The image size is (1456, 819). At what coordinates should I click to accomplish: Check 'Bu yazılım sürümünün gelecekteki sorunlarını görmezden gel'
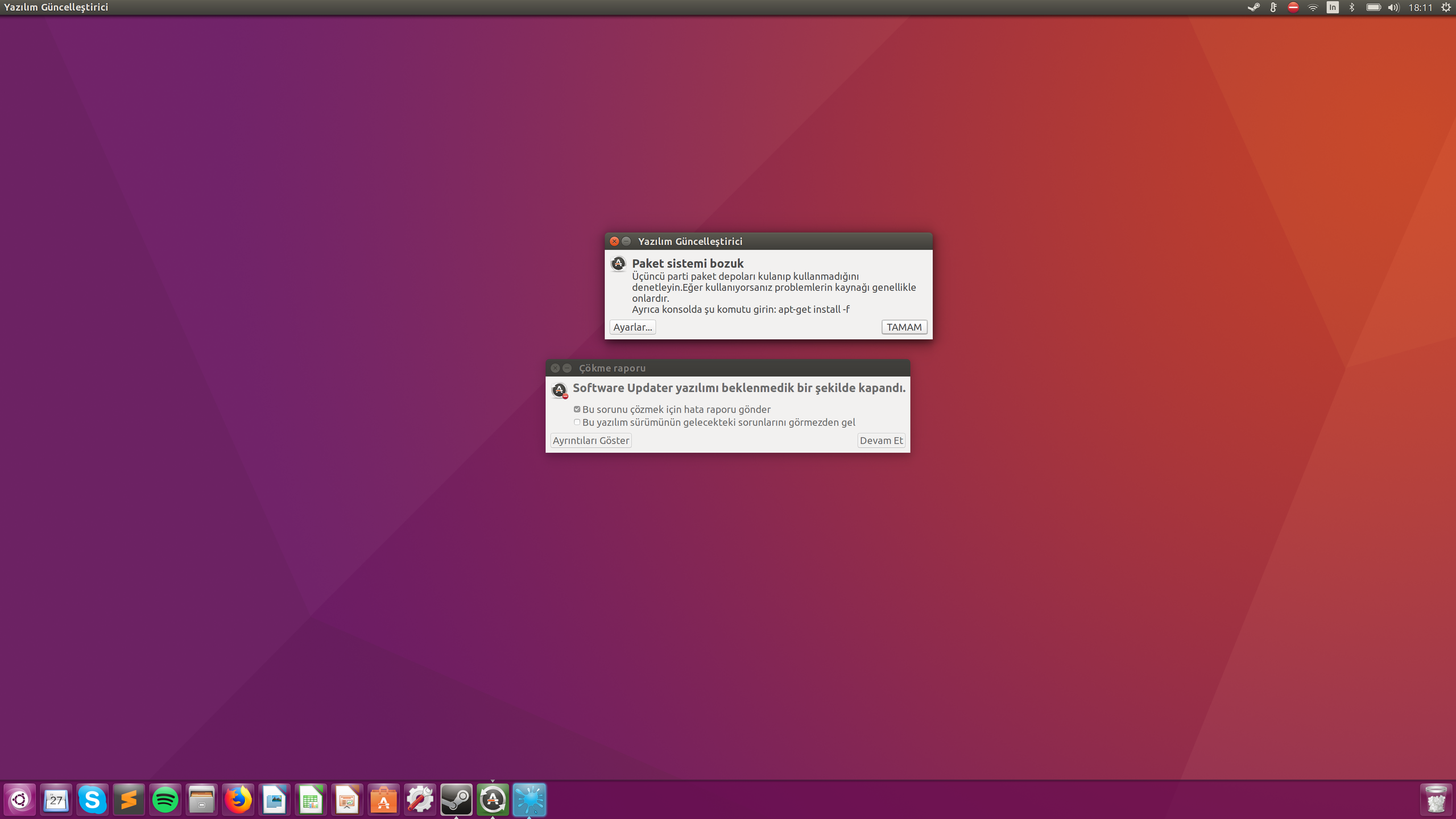[577, 422]
